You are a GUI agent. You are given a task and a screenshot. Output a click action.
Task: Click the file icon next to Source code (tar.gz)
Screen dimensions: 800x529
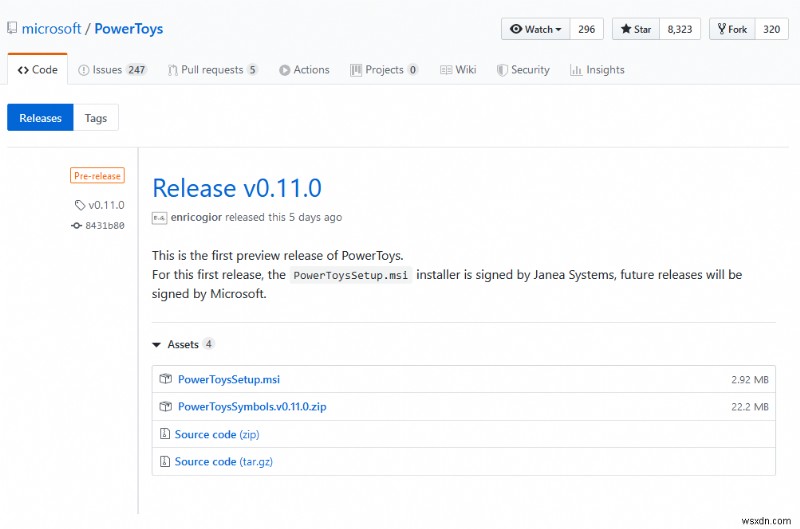pyautogui.click(x=165, y=461)
